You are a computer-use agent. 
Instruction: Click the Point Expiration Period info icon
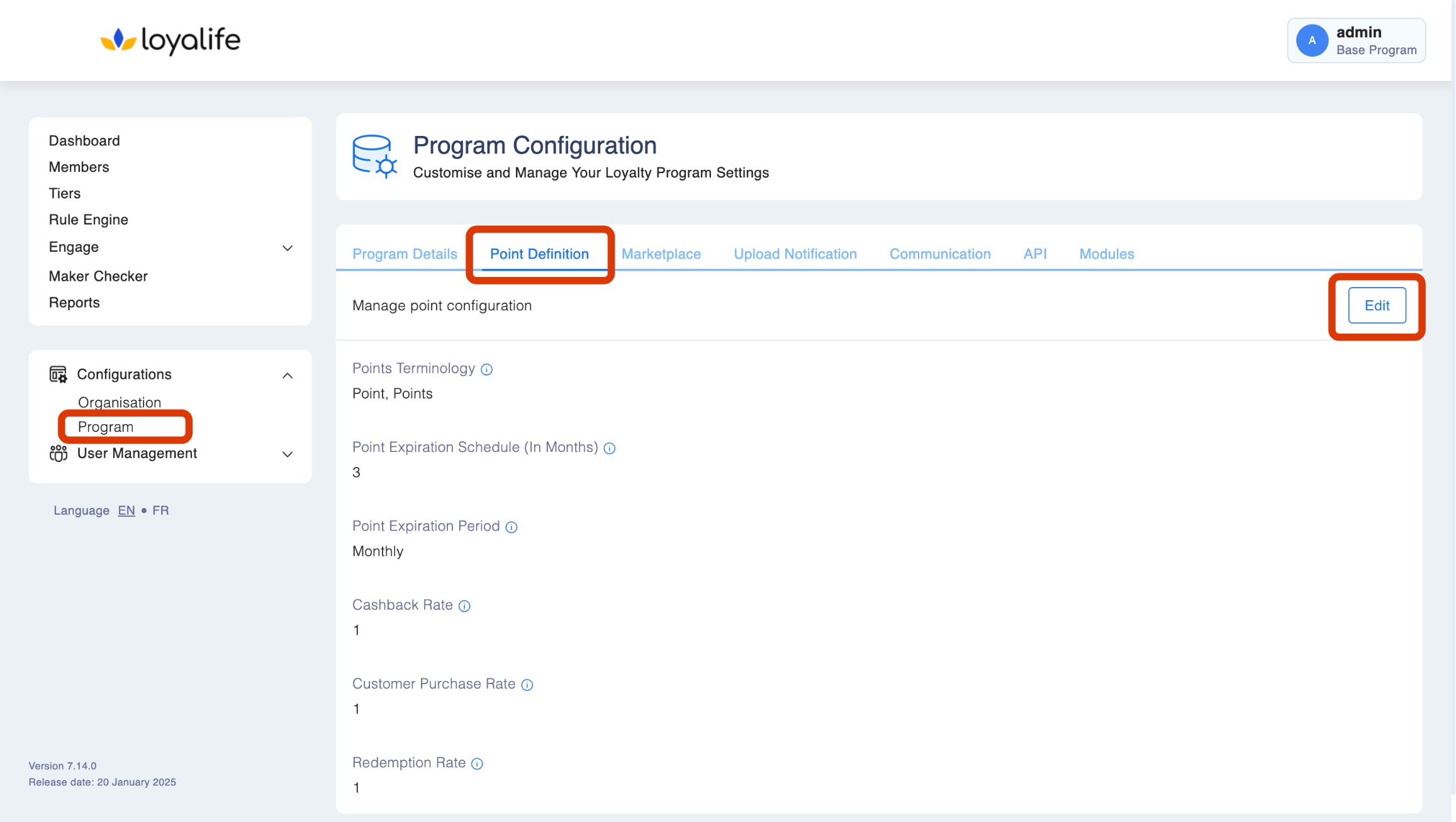click(511, 527)
